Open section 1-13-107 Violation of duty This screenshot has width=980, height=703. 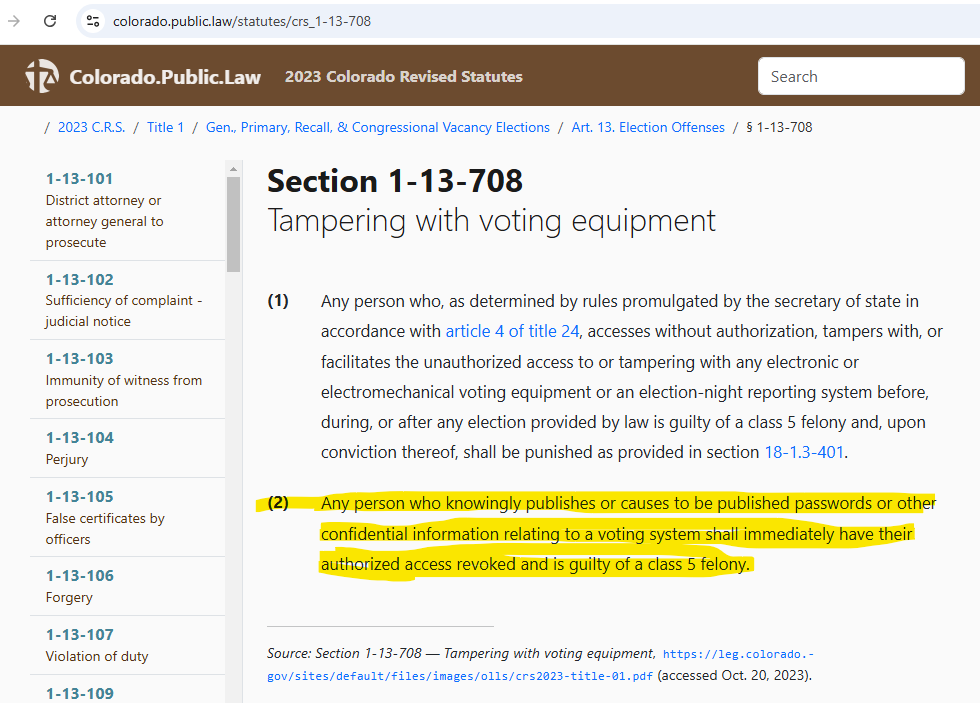point(79,635)
